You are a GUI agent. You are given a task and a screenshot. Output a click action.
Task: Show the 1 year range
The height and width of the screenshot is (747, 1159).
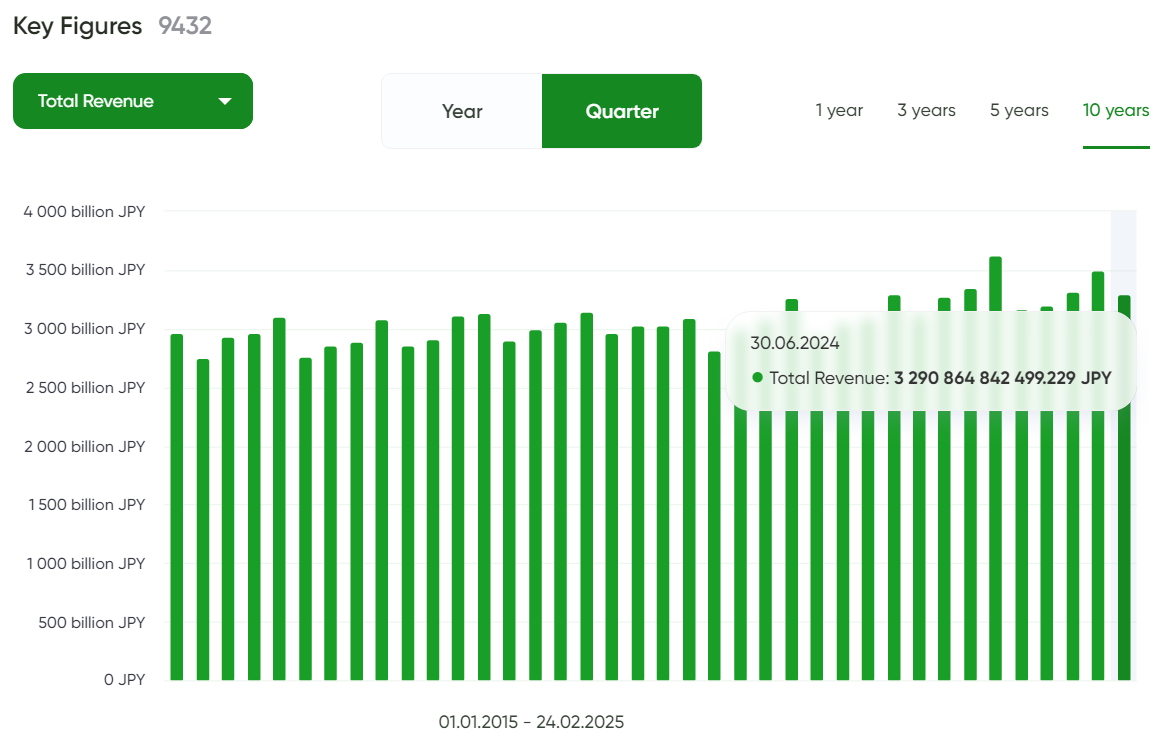(x=839, y=110)
